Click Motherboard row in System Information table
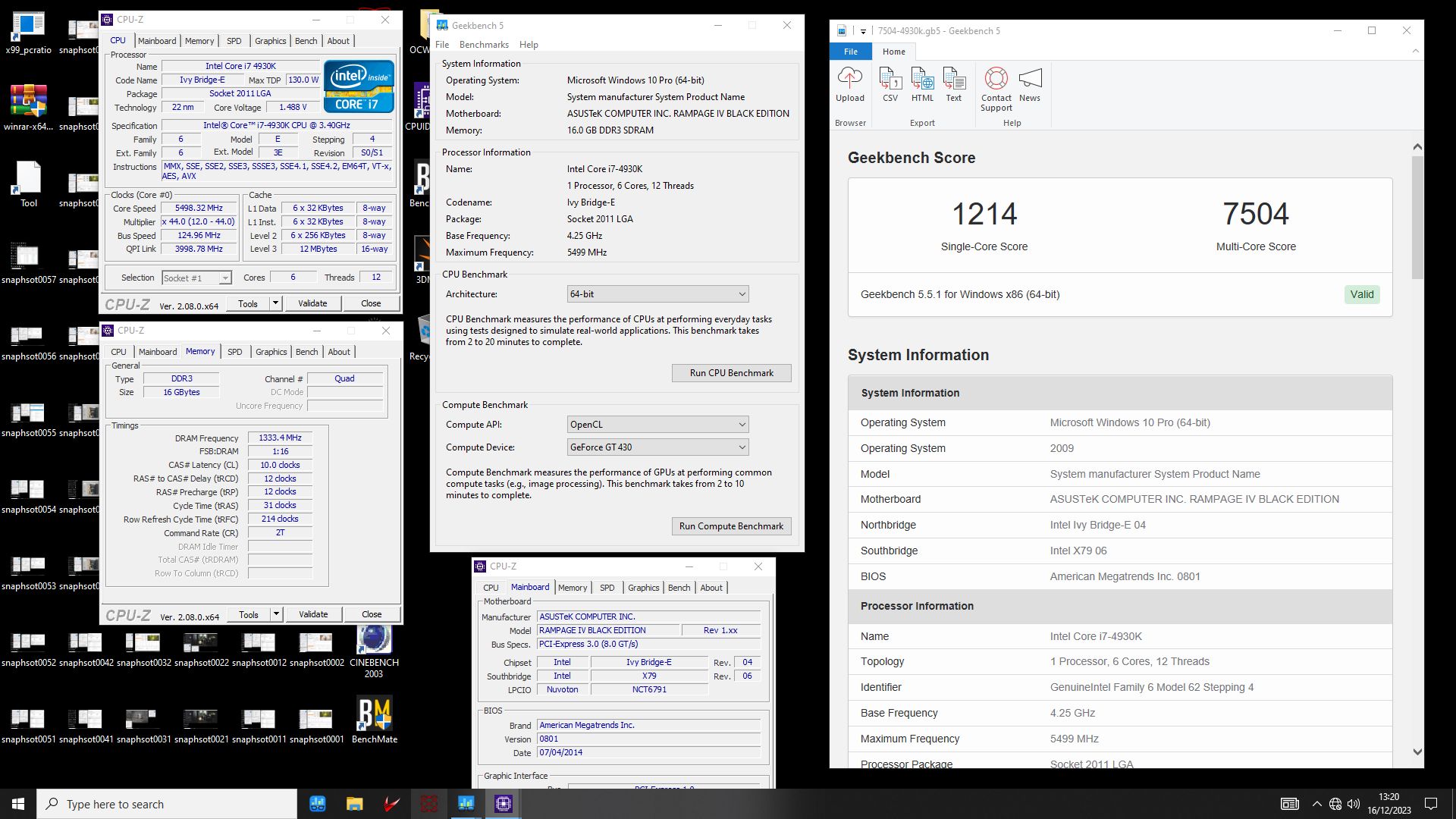This screenshot has height=819, width=1456. click(x=1120, y=499)
